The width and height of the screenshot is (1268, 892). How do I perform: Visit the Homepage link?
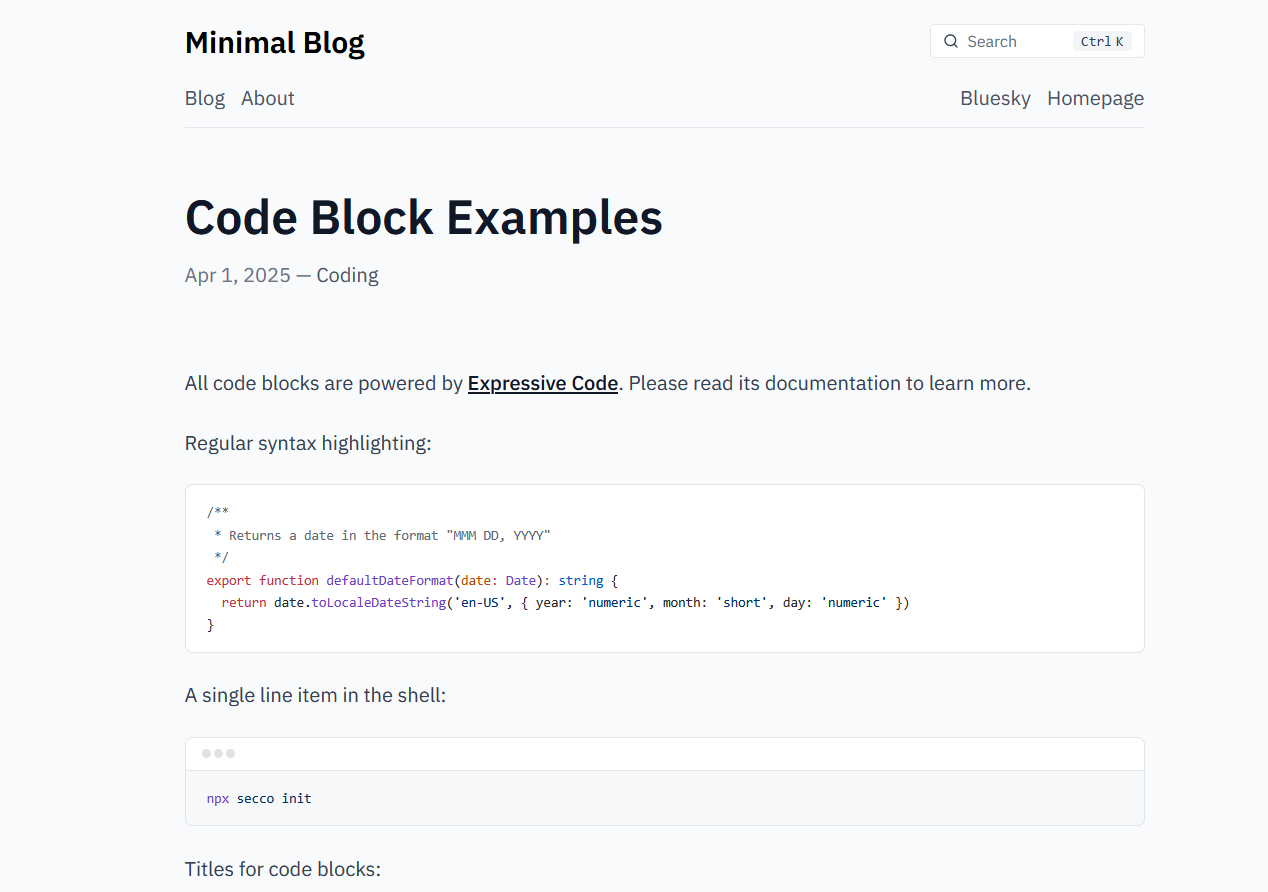1095,98
